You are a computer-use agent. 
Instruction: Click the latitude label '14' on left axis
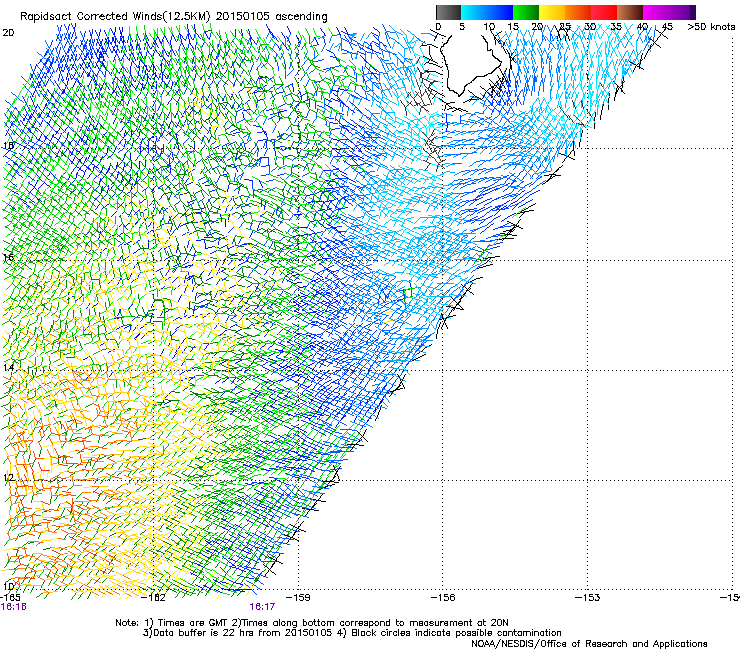pyautogui.click(x=8, y=368)
